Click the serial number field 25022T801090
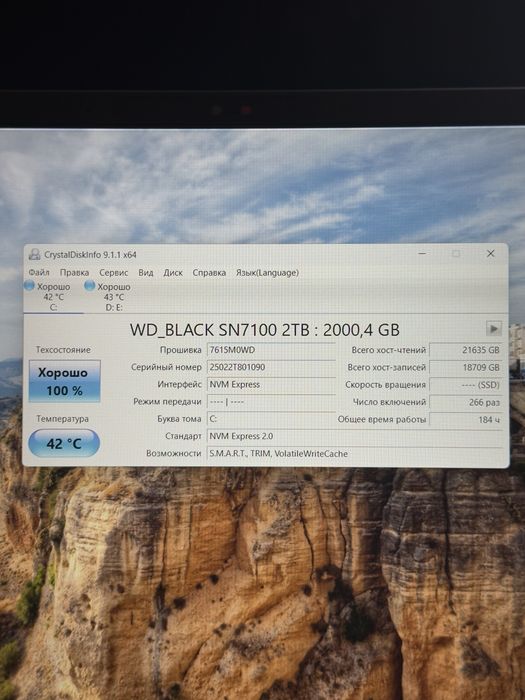This screenshot has height=700, width=525. (x=271, y=367)
